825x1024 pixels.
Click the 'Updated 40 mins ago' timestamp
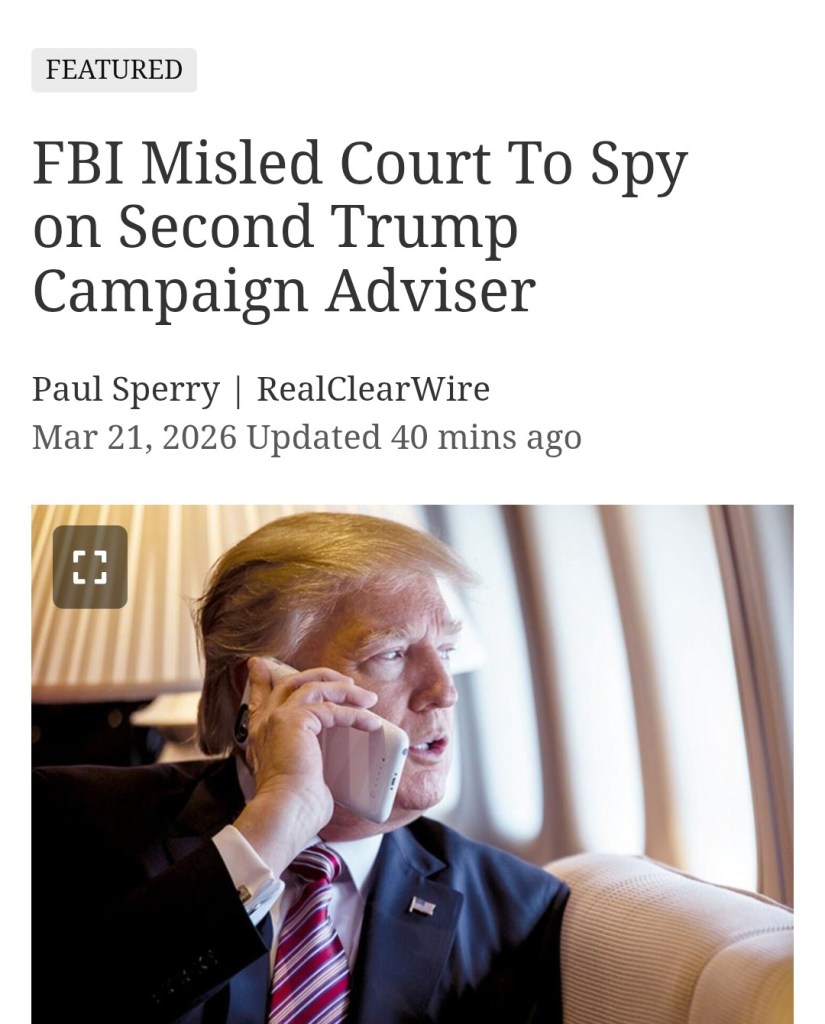(x=414, y=437)
